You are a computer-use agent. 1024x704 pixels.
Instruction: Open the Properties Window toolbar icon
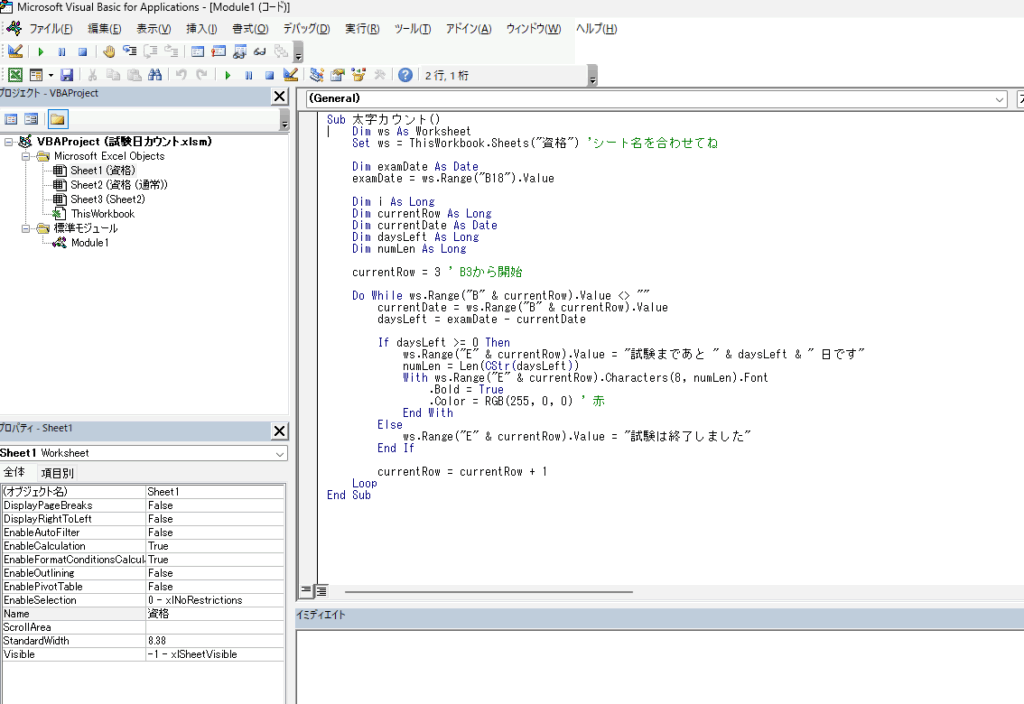[x=337, y=75]
